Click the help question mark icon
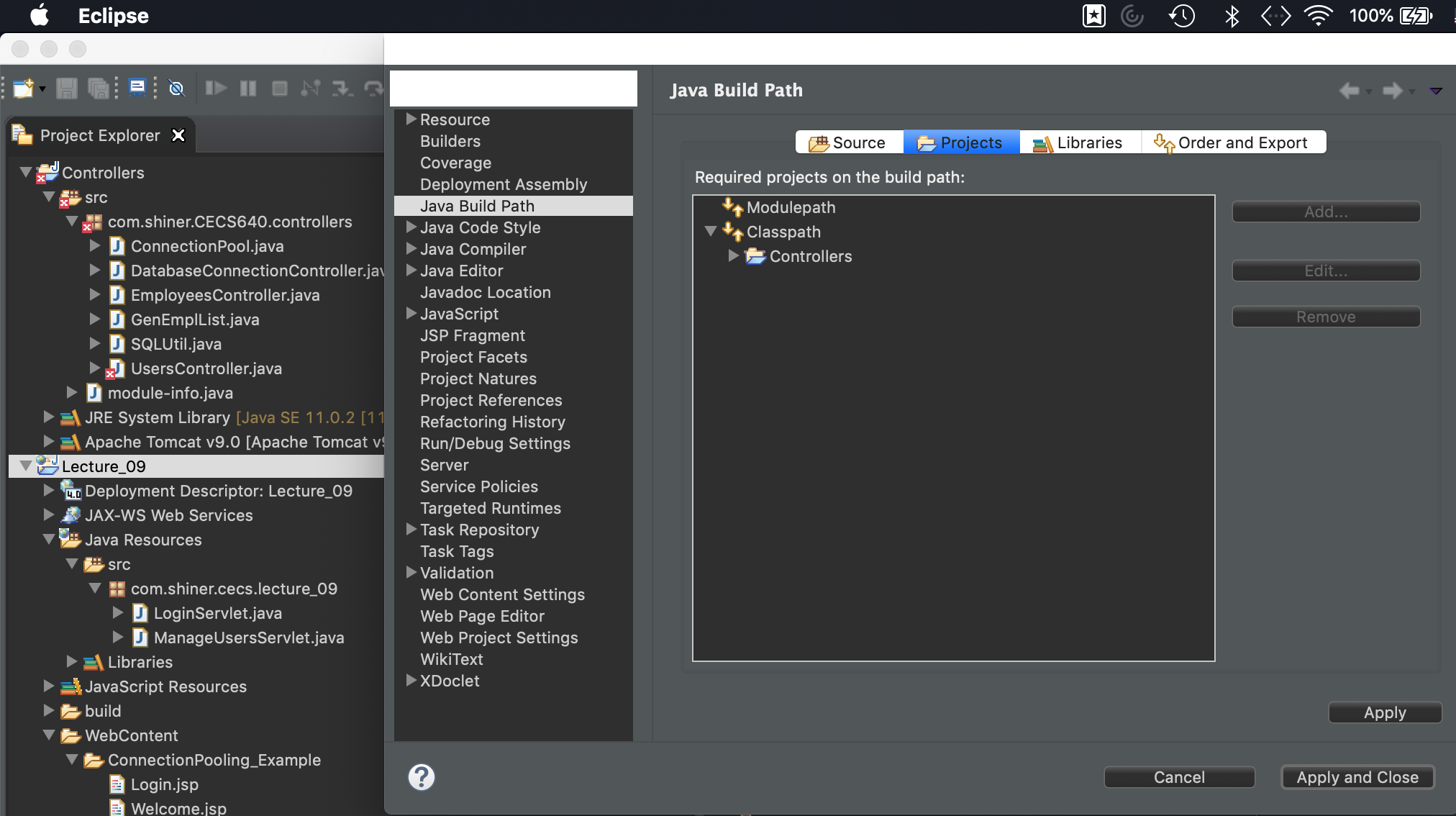The width and height of the screenshot is (1456, 816). (422, 777)
